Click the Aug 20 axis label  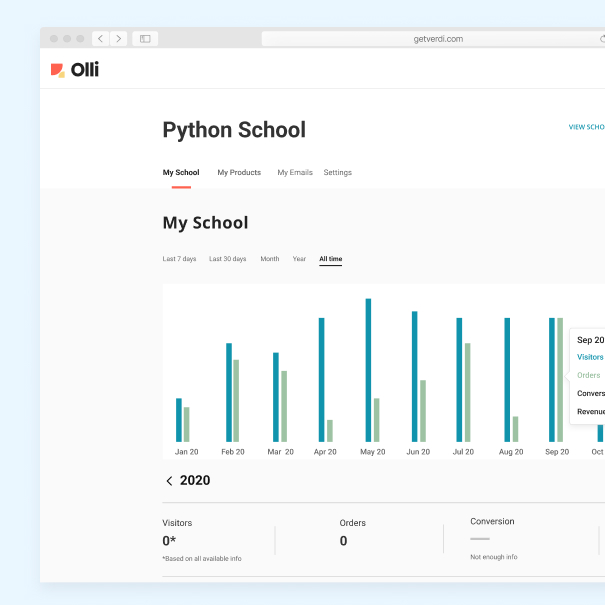point(511,452)
